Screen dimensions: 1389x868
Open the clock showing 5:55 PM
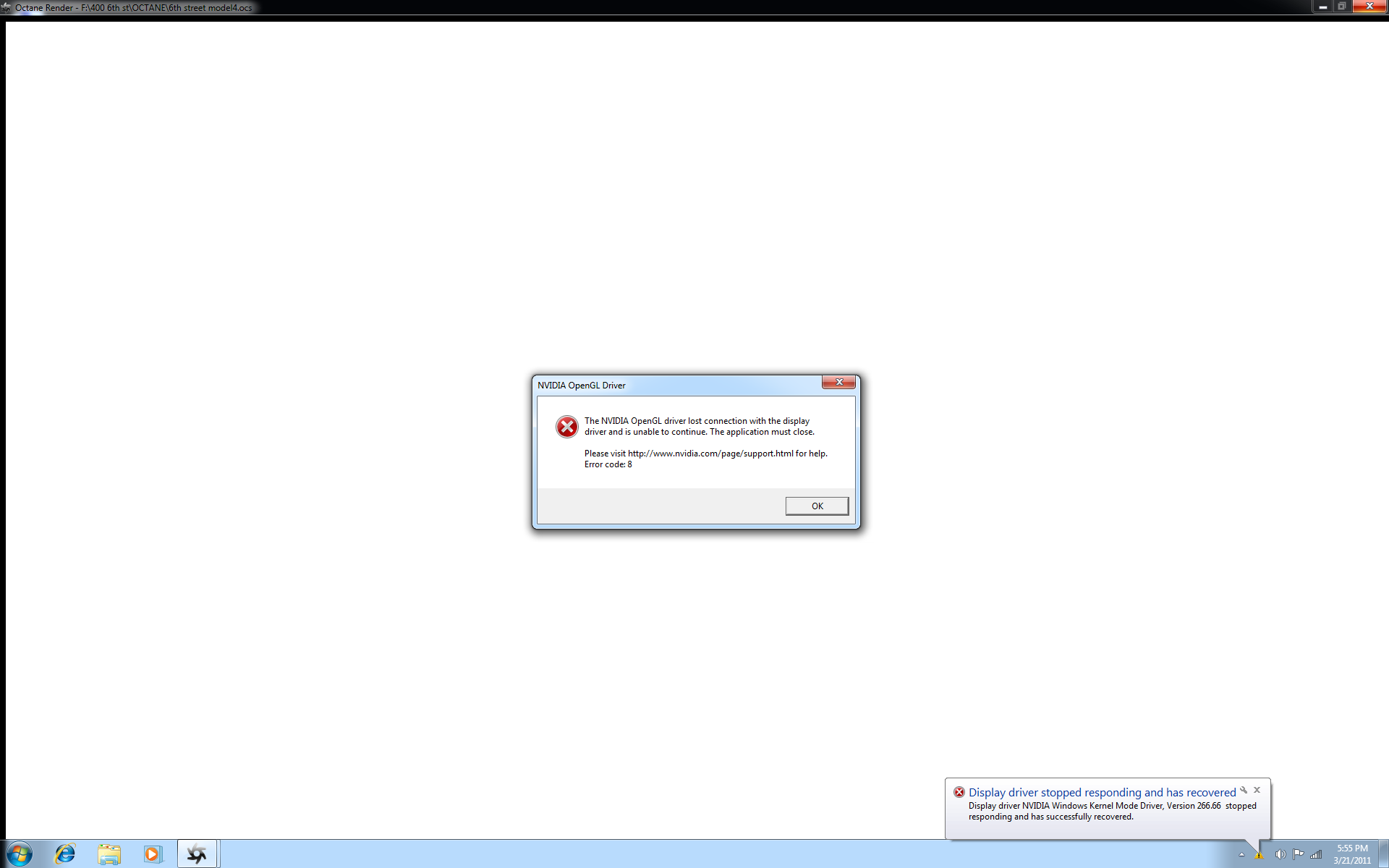click(x=1351, y=854)
